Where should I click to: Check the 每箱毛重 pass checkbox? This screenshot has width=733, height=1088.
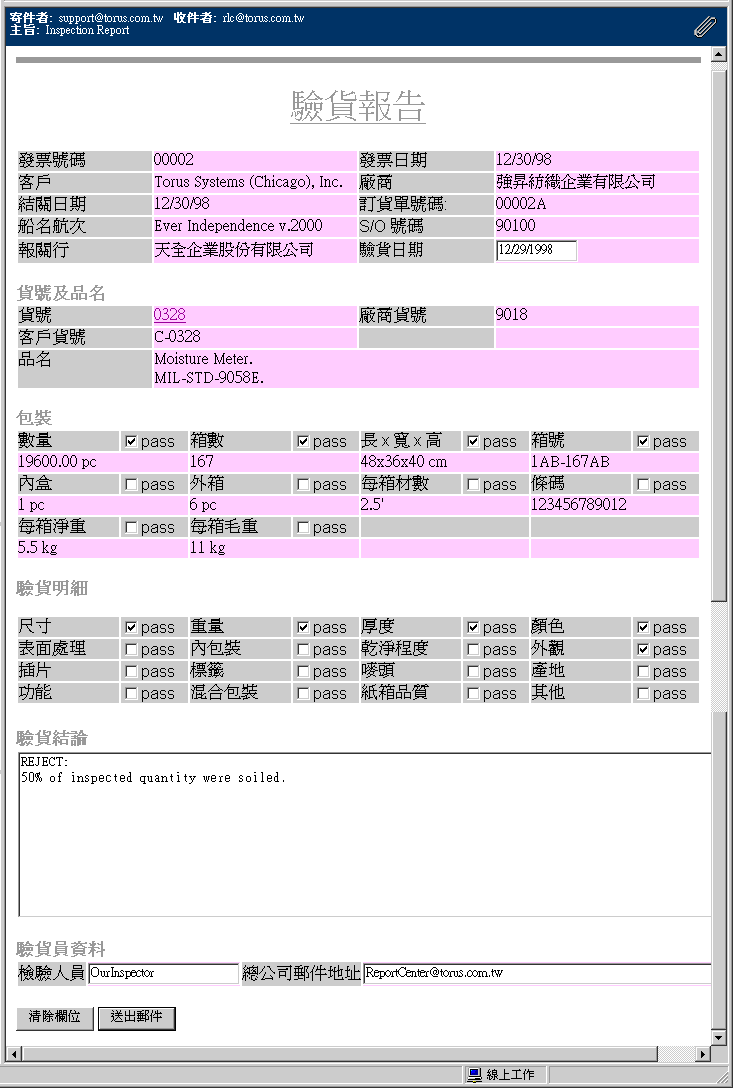303,527
